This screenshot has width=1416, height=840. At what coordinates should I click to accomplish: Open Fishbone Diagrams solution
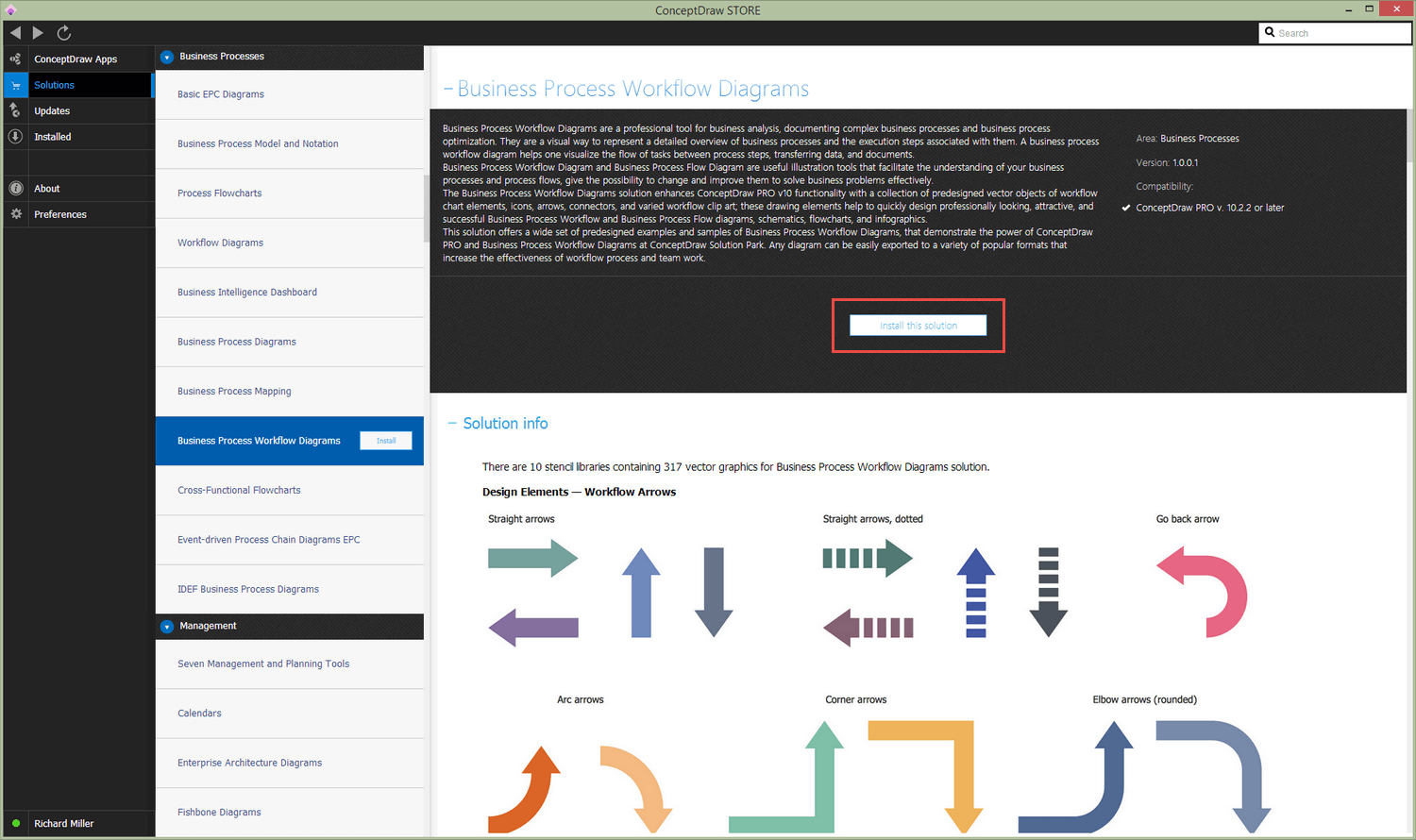289,812
